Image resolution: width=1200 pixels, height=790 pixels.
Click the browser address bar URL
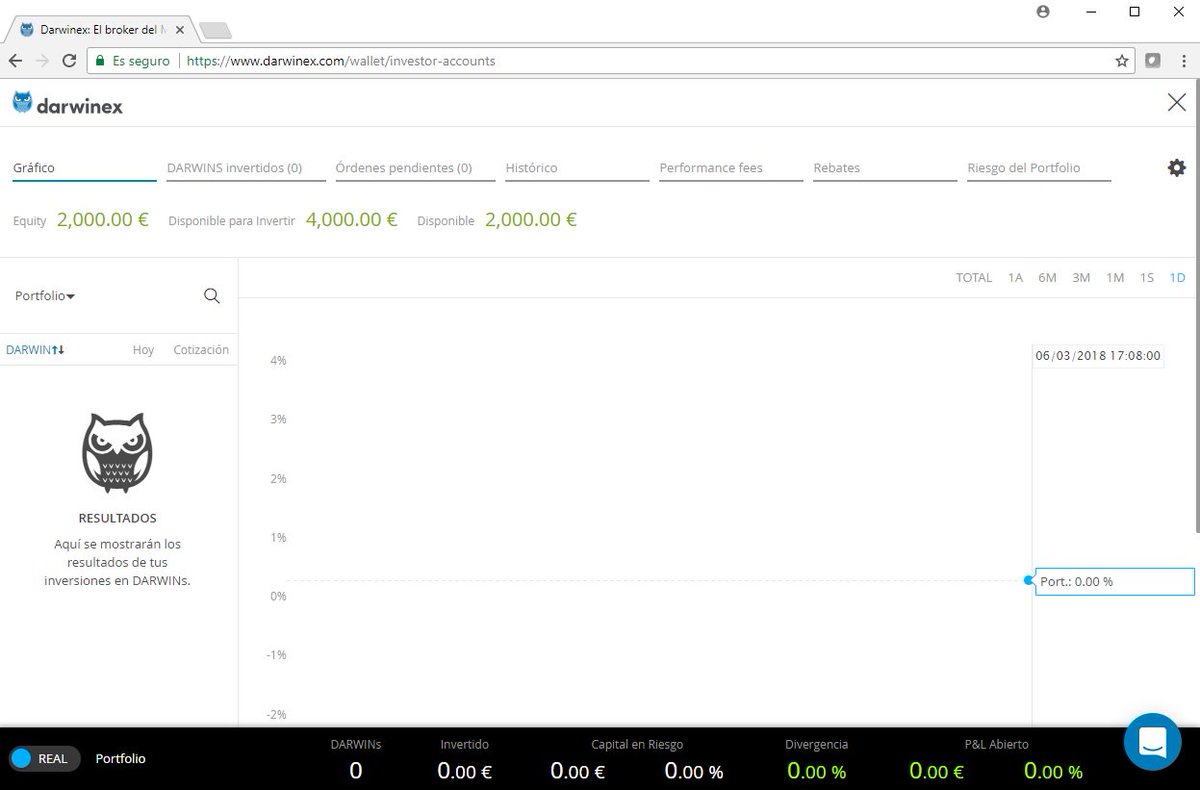click(x=341, y=61)
